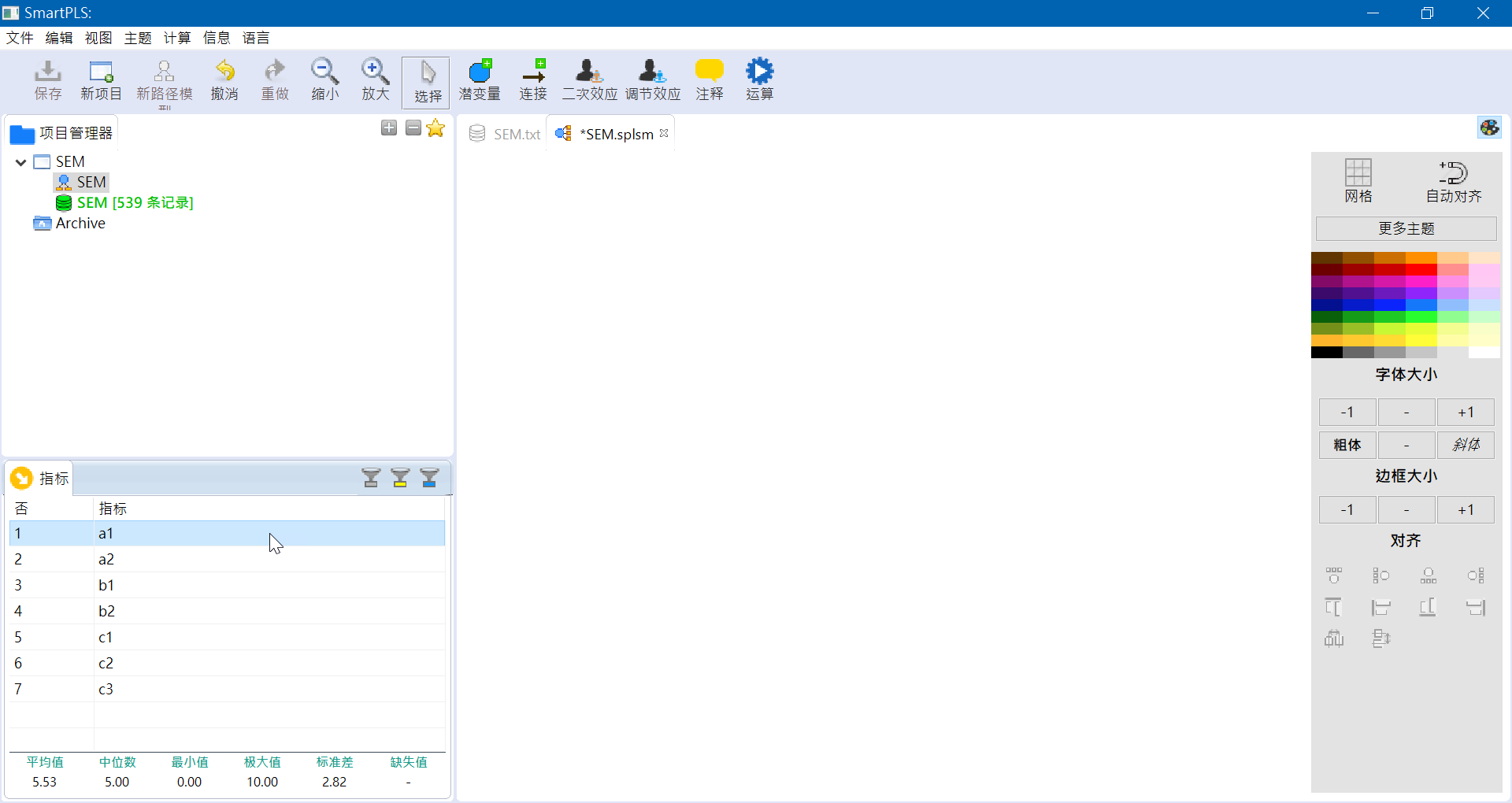The height and width of the screenshot is (803, 1512).
Task: Open the 计算 menu
Action: (x=177, y=38)
